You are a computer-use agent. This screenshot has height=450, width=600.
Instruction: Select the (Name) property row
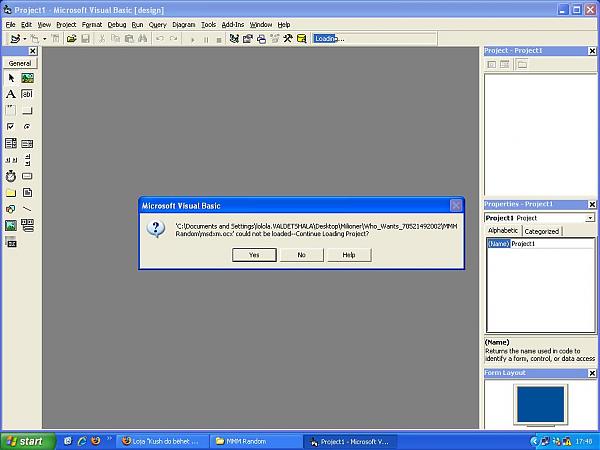(541, 244)
